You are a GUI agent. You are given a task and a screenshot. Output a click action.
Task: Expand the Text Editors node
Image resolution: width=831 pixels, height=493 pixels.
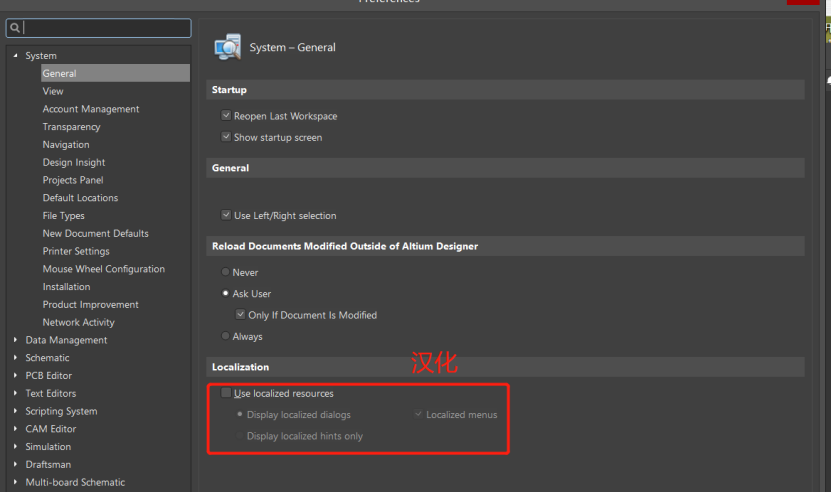pos(15,393)
